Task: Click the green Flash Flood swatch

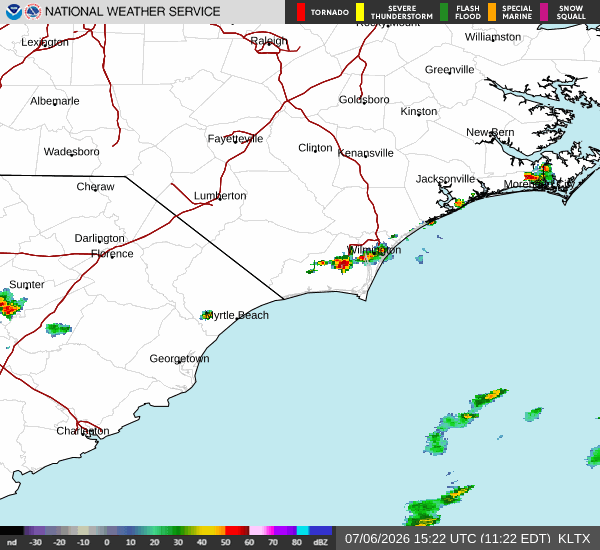Action: (444, 12)
